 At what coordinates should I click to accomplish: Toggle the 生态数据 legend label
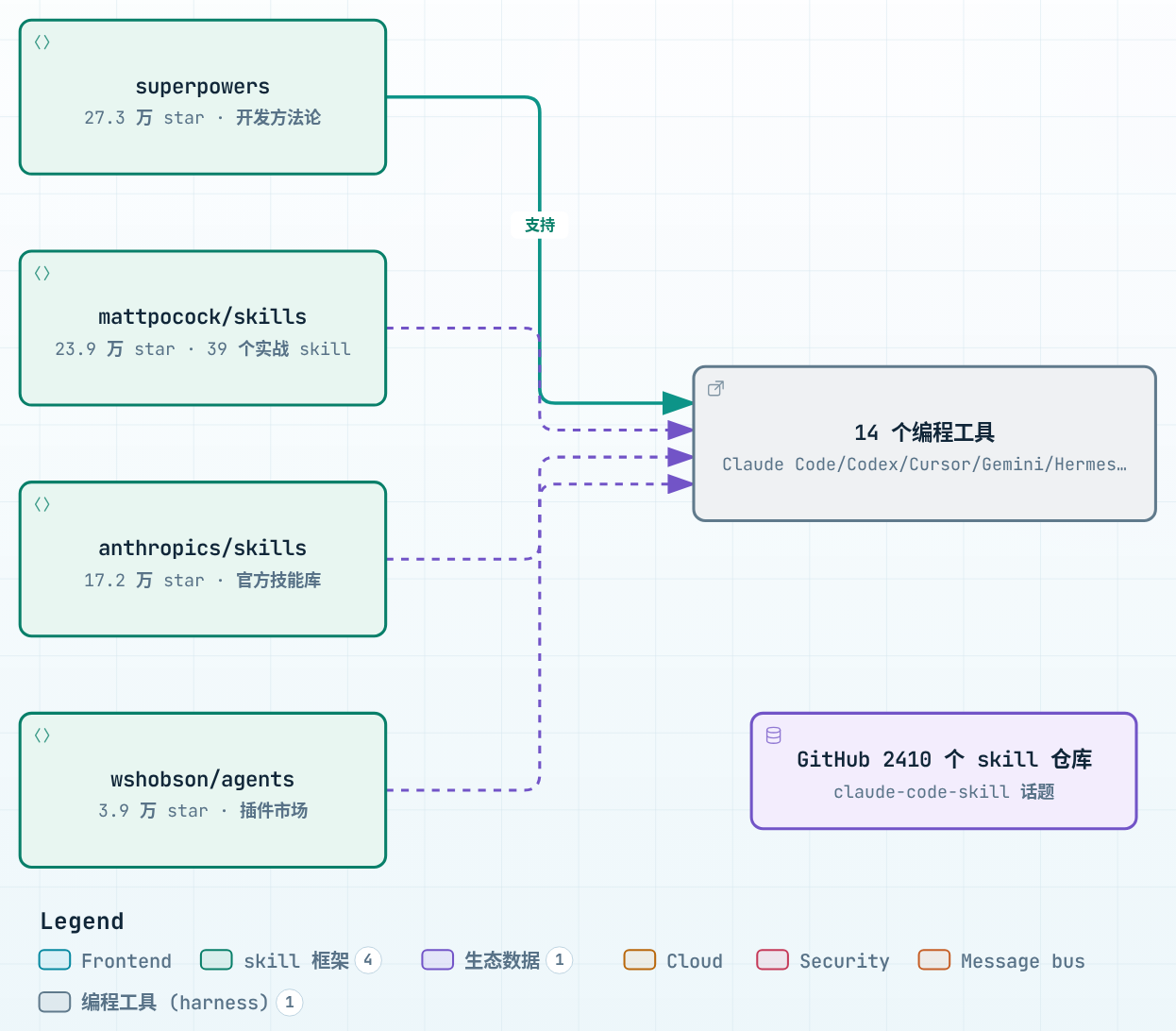pos(502,961)
